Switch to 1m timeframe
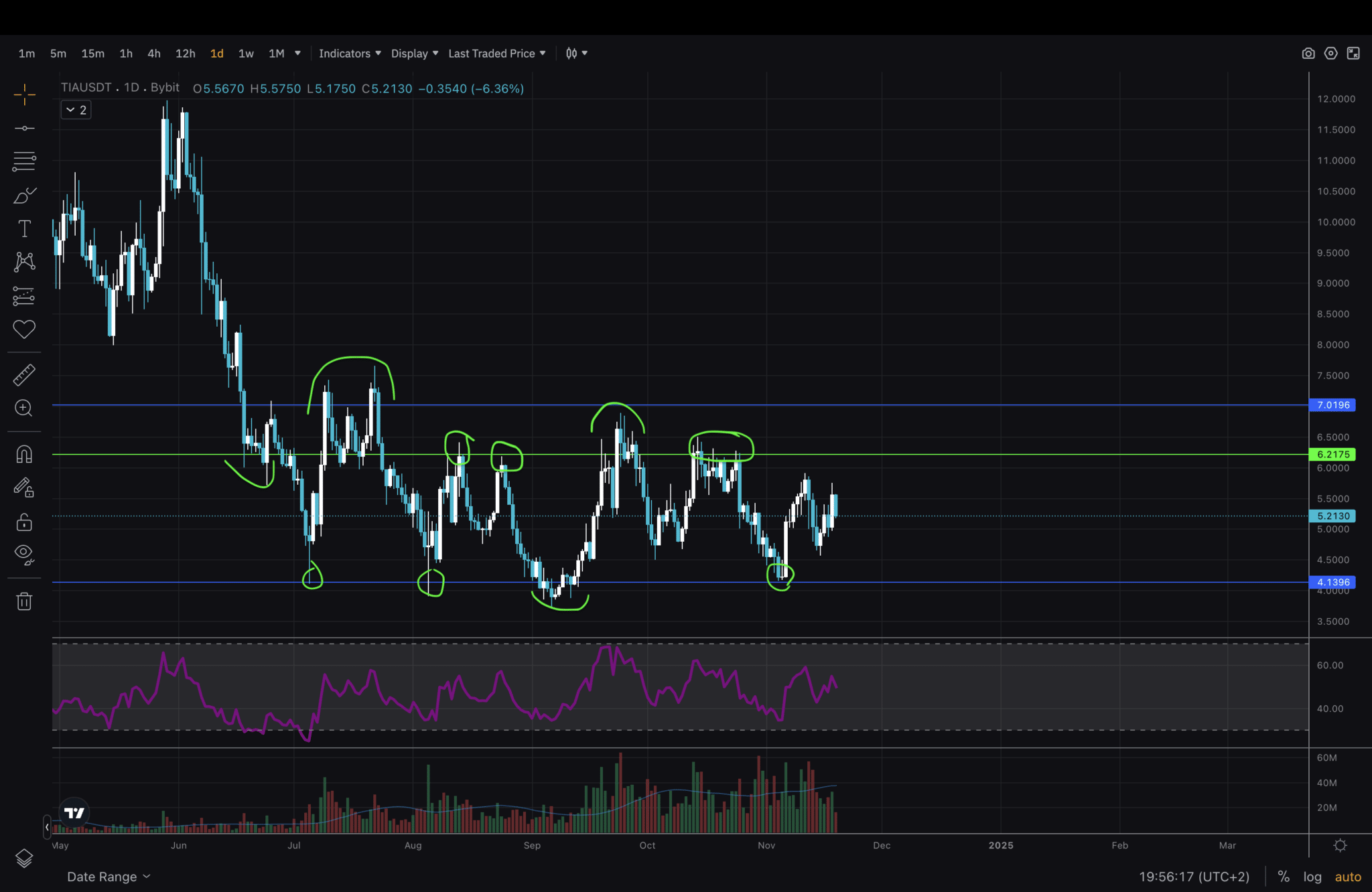 27,54
